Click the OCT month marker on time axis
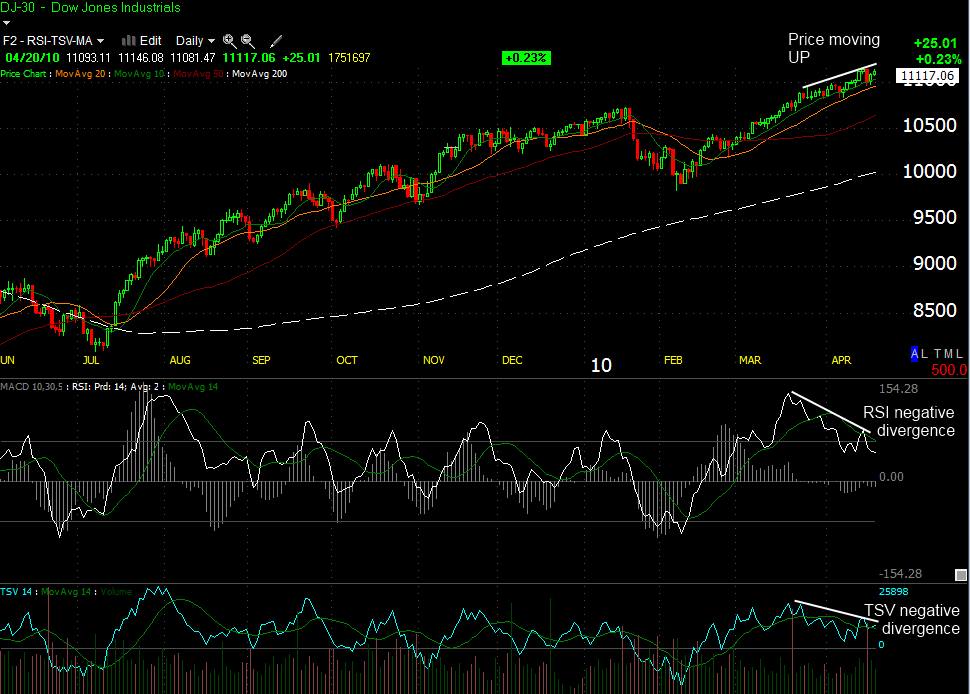The height and width of the screenshot is (694, 970). pos(347,361)
